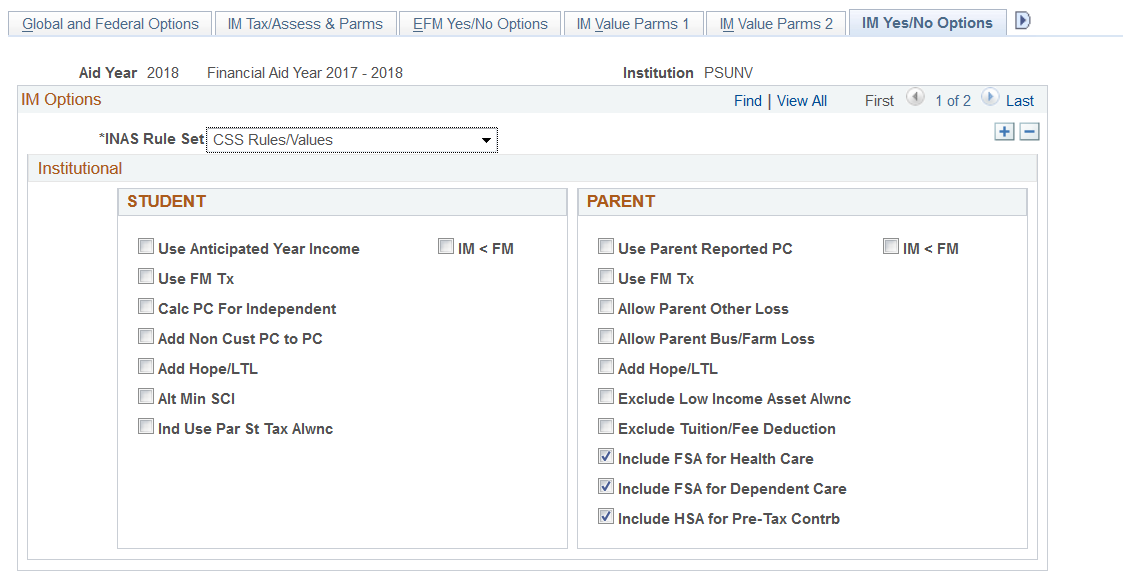The image size is (1128, 576).
Task: Enable Exclude Tuition/Fee Deduction
Action: pos(606,426)
